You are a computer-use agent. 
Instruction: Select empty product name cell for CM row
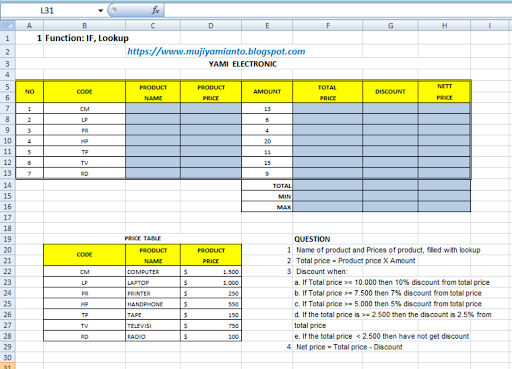point(153,109)
